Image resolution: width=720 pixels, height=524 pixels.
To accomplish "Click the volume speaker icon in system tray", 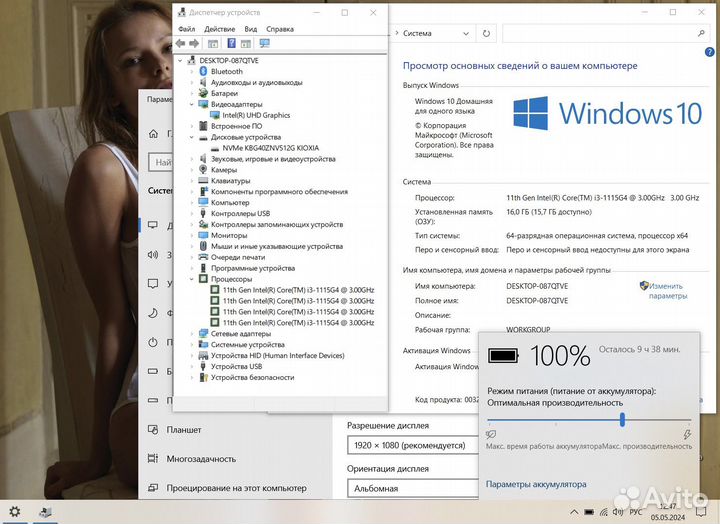I will (x=618, y=512).
